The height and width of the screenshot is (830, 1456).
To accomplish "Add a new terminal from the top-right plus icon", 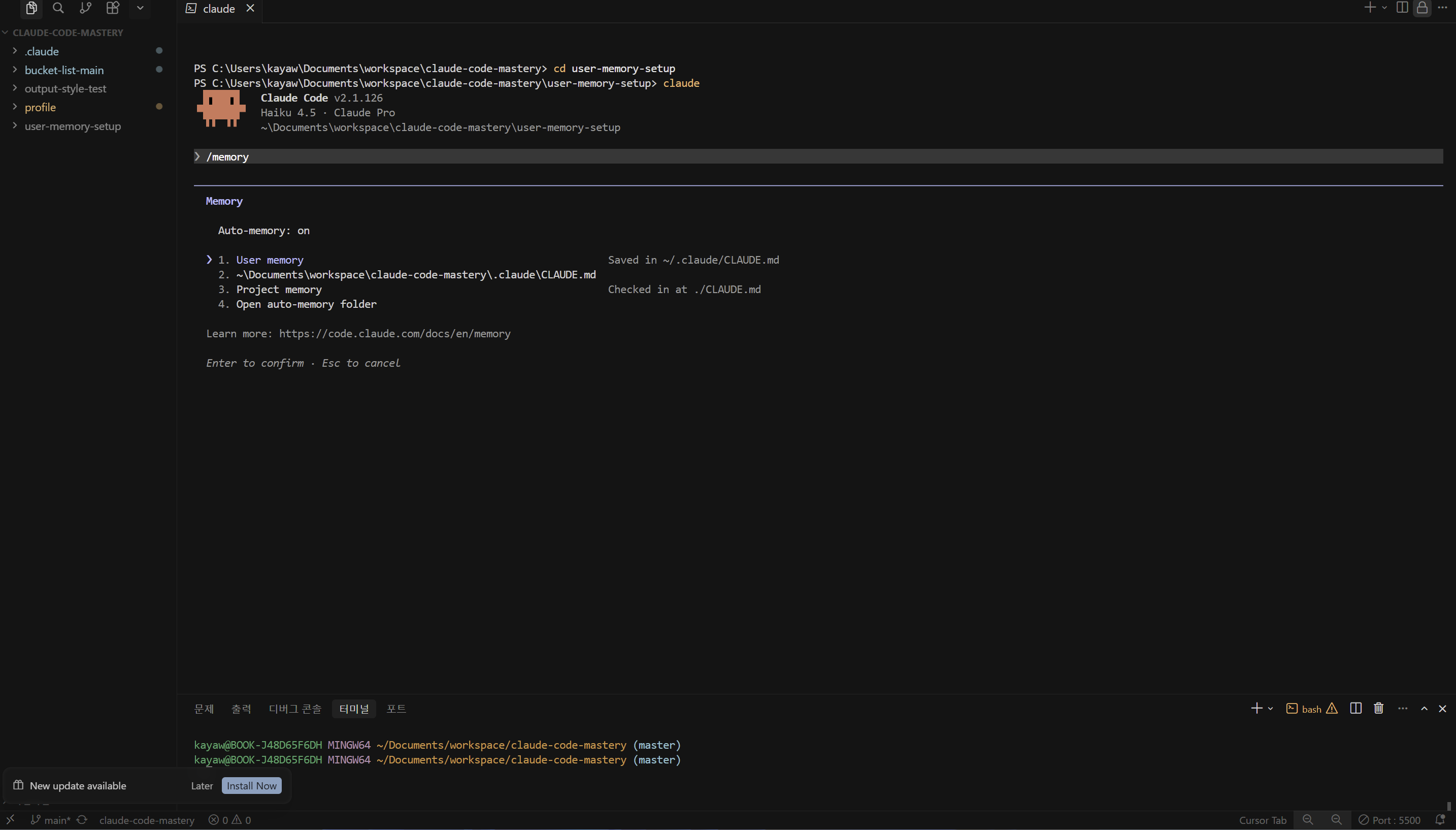I will (x=1370, y=8).
